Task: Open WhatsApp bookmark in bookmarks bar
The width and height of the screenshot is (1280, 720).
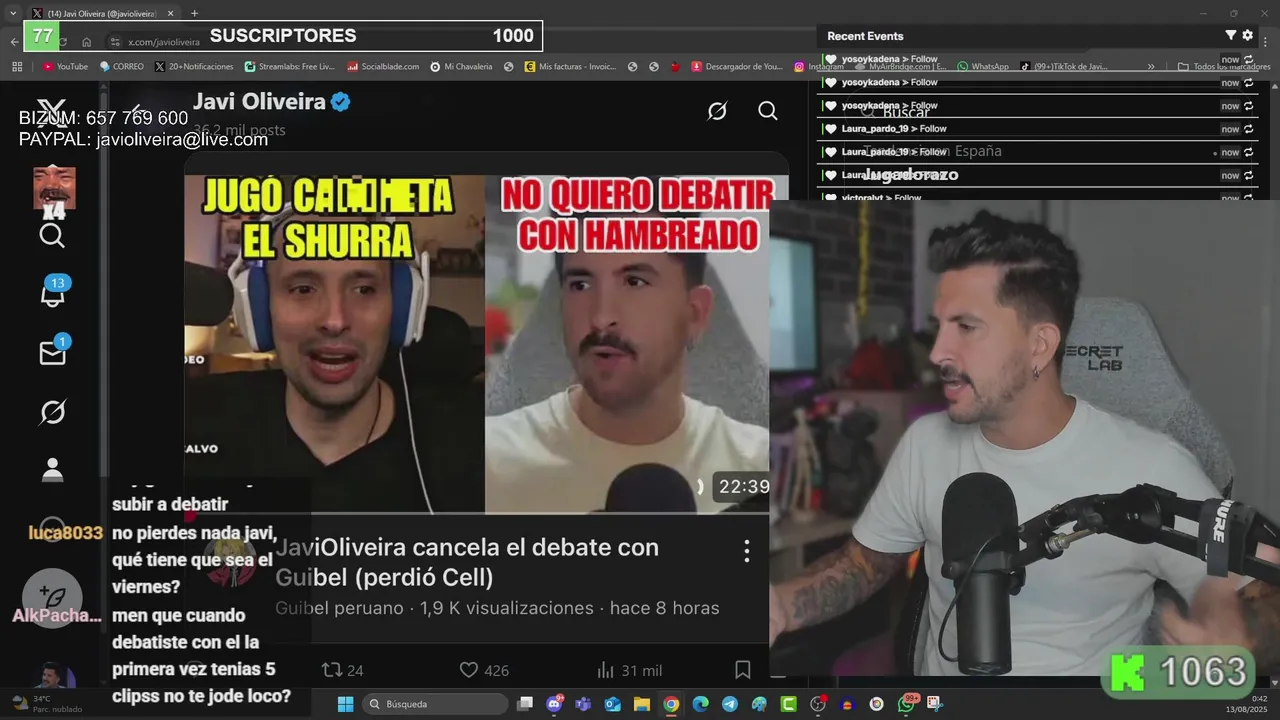Action: [x=983, y=67]
